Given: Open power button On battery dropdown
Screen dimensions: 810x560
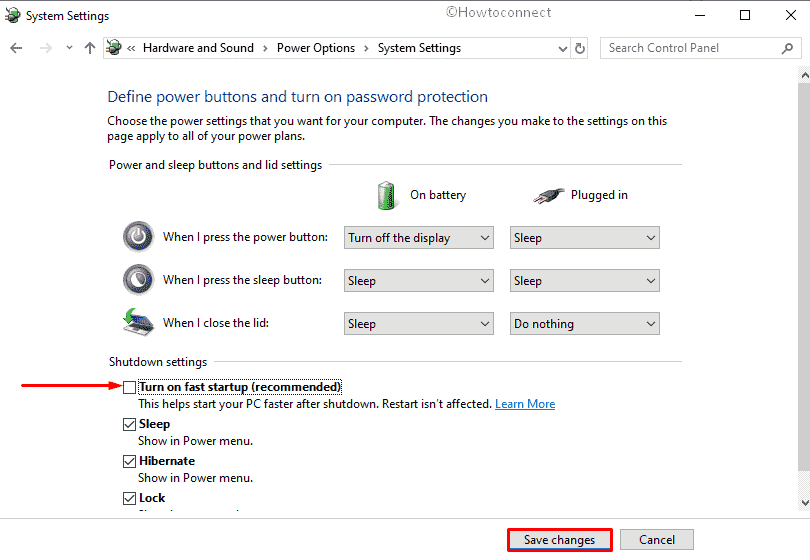Looking at the screenshot, I should (419, 238).
